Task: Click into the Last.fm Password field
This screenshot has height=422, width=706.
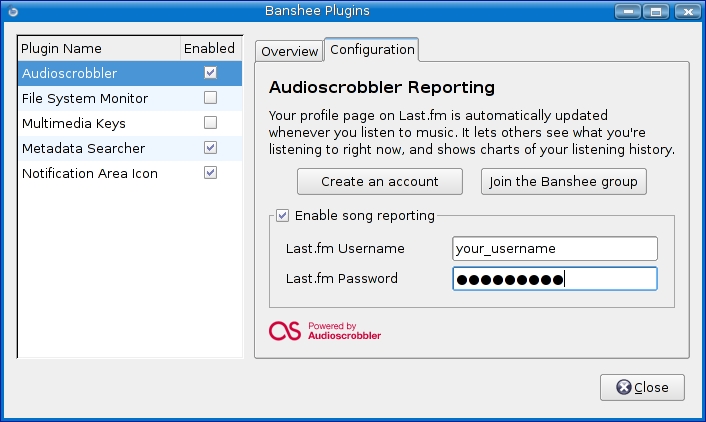Action: tap(554, 278)
